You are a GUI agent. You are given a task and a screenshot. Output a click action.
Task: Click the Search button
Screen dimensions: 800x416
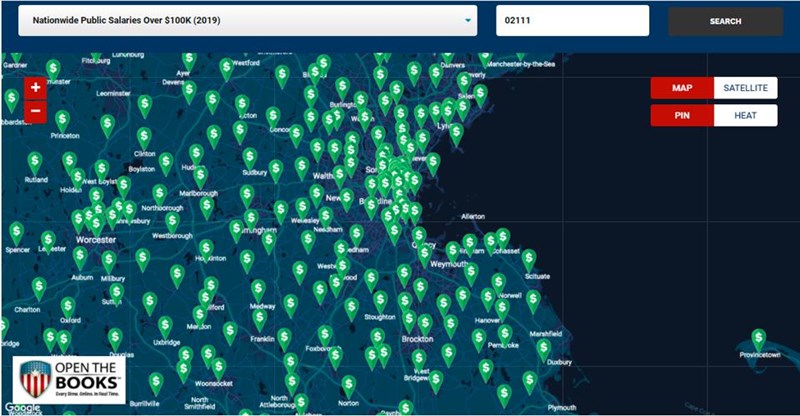coord(726,21)
